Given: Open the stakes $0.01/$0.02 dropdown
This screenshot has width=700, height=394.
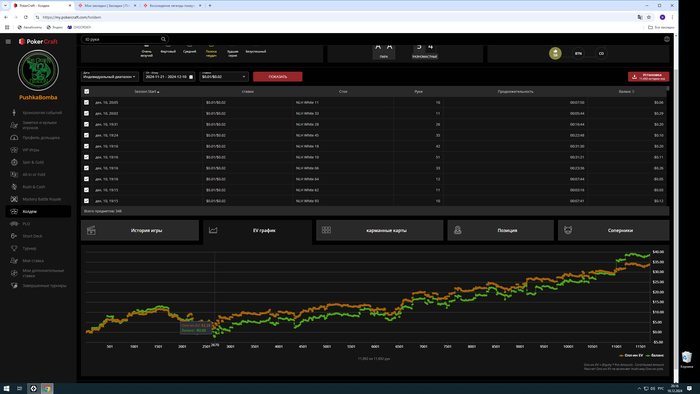Looking at the screenshot, I should click(x=224, y=76).
